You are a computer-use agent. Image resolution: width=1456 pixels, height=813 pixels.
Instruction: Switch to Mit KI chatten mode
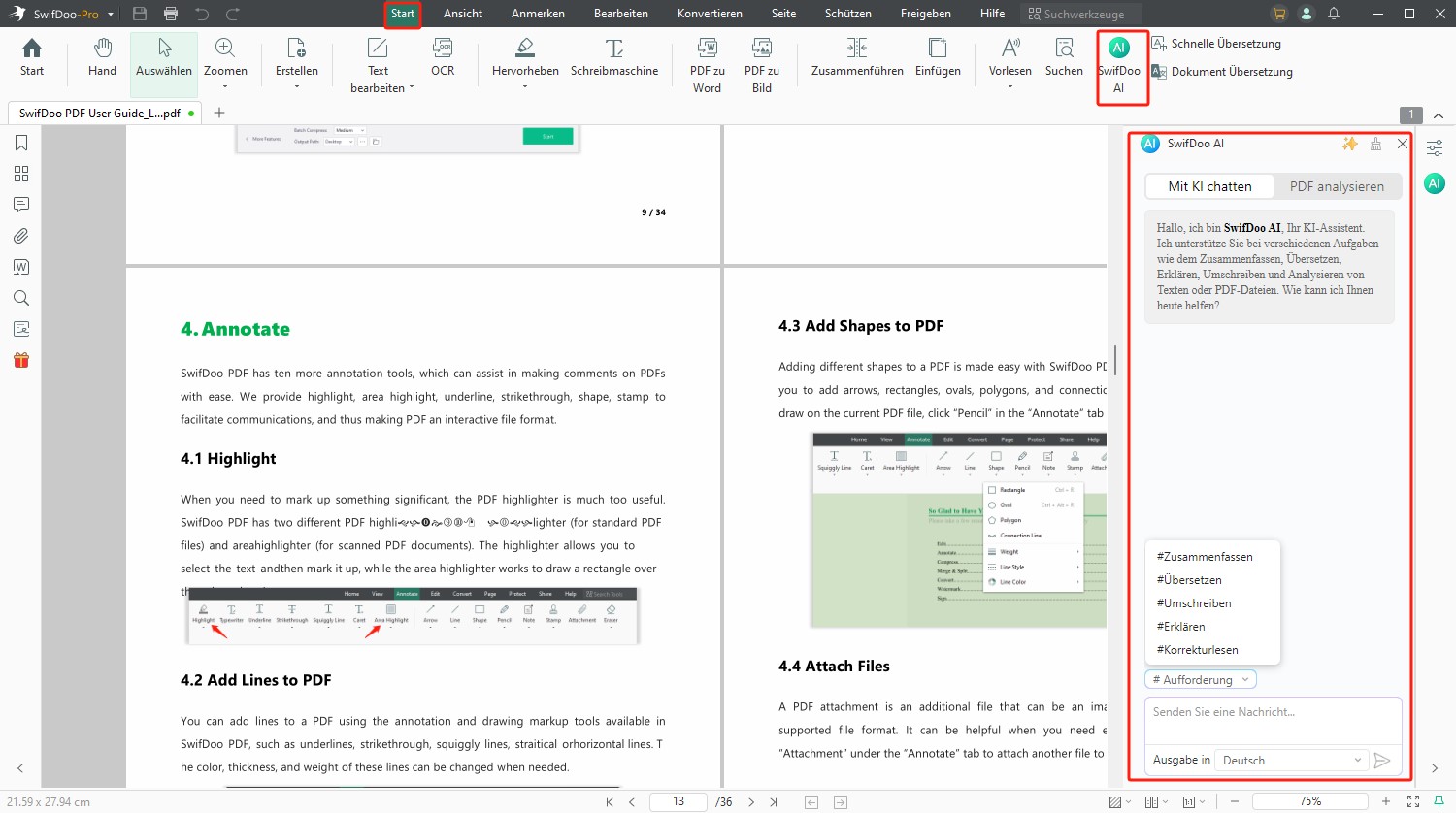click(1209, 186)
